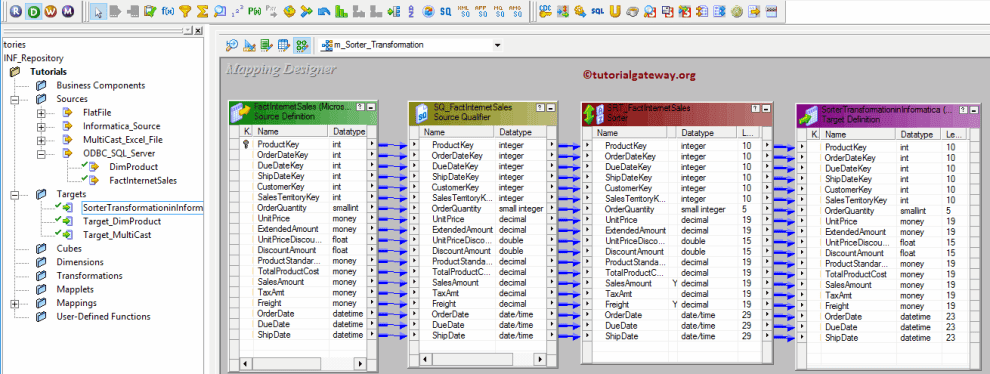The image size is (990, 374).
Task: Select the pointer arrow tool
Action: pyautogui.click(x=98, y=11)
